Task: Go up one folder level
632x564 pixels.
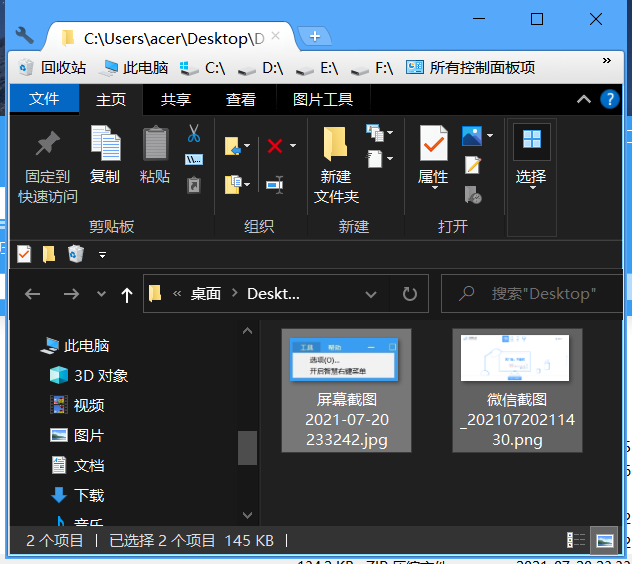Action: pos(127,295)
